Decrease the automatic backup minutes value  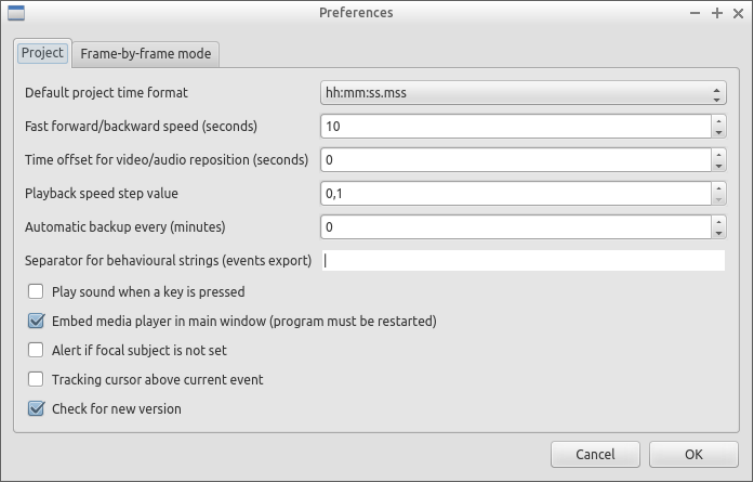pyautogui.click(x=718, y=233)
